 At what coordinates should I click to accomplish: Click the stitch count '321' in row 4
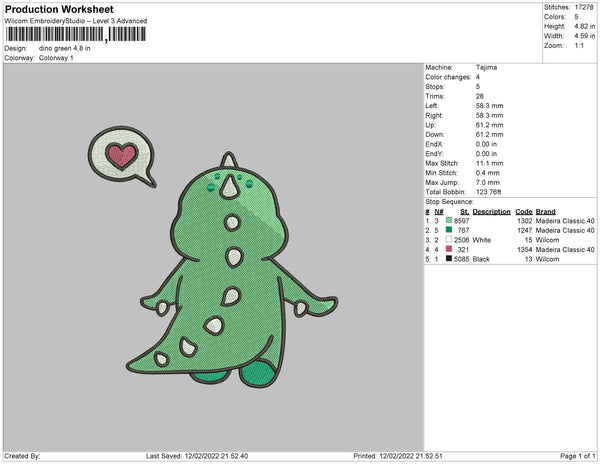463,249
